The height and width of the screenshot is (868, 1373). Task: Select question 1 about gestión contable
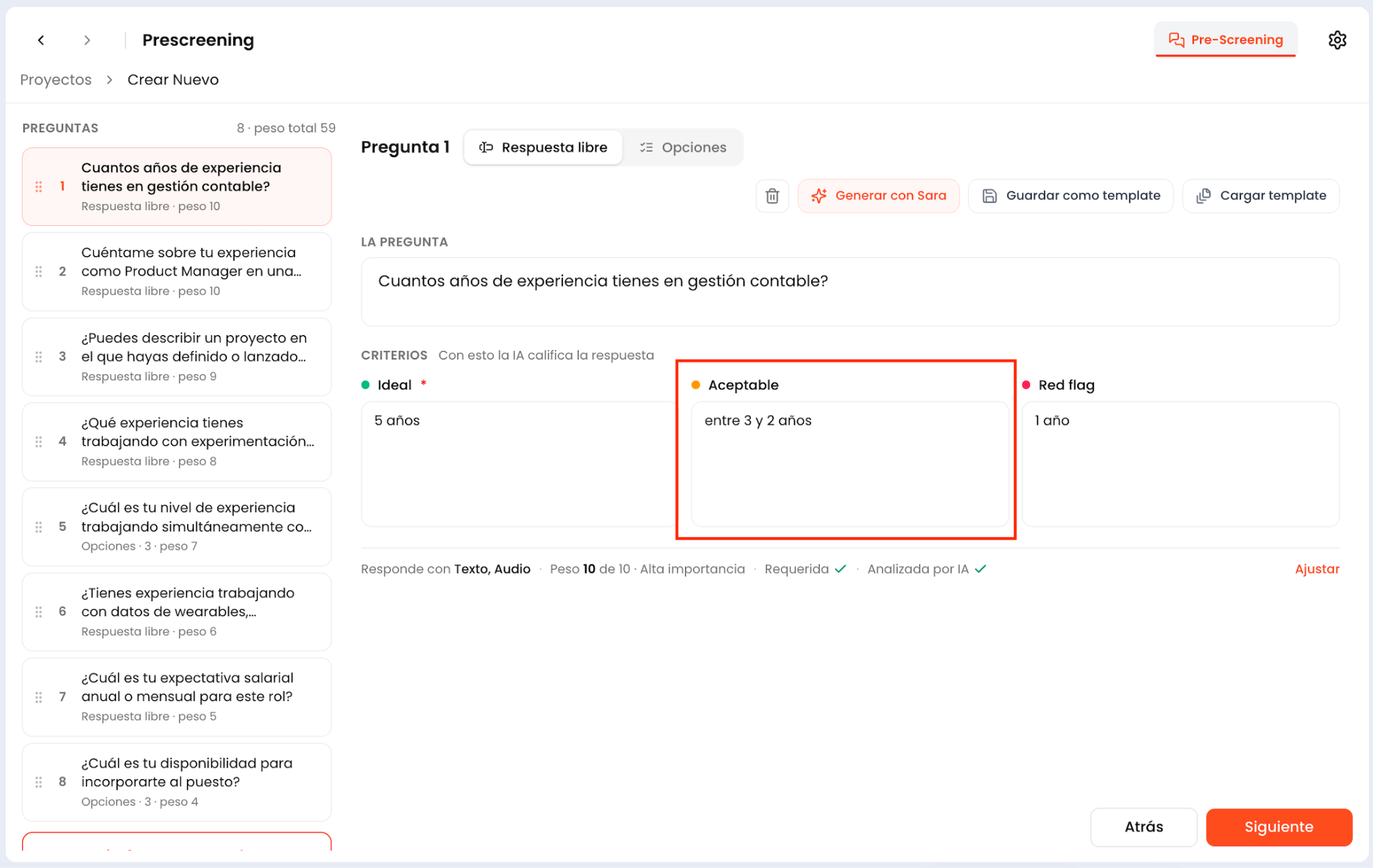(177, 186)
